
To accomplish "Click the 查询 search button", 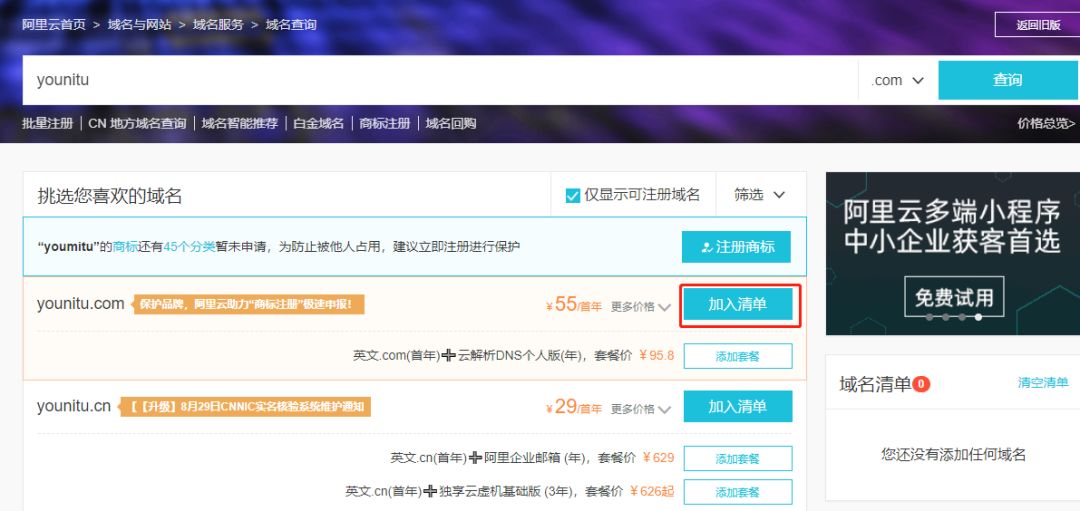I will click(x=1007, y=80).
